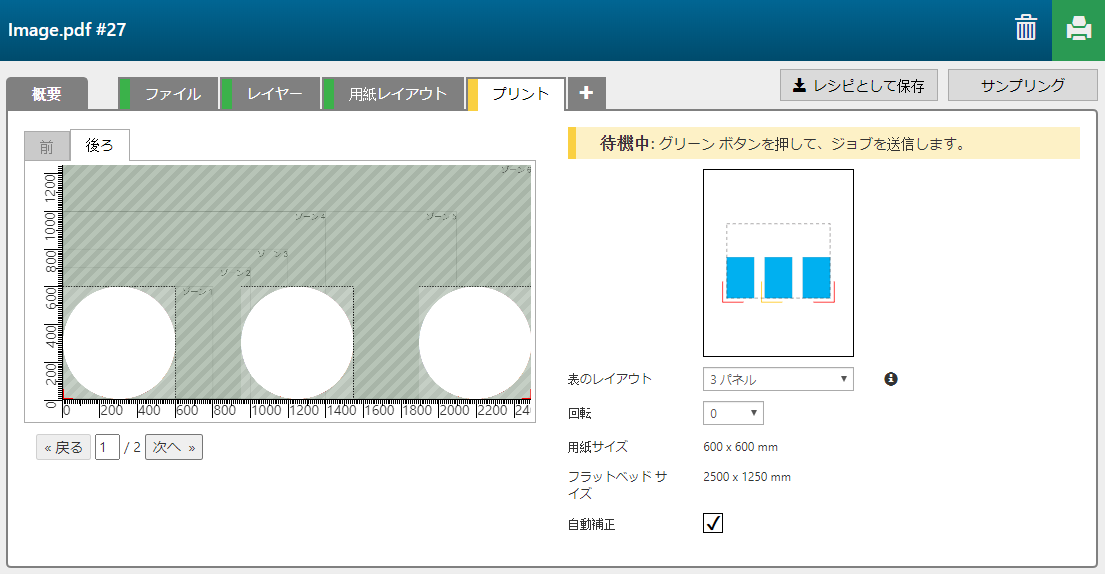Click the download icon on レシピとして保存
The width and height of the screenshot is (1105, 574).
(x=799, y=86)
